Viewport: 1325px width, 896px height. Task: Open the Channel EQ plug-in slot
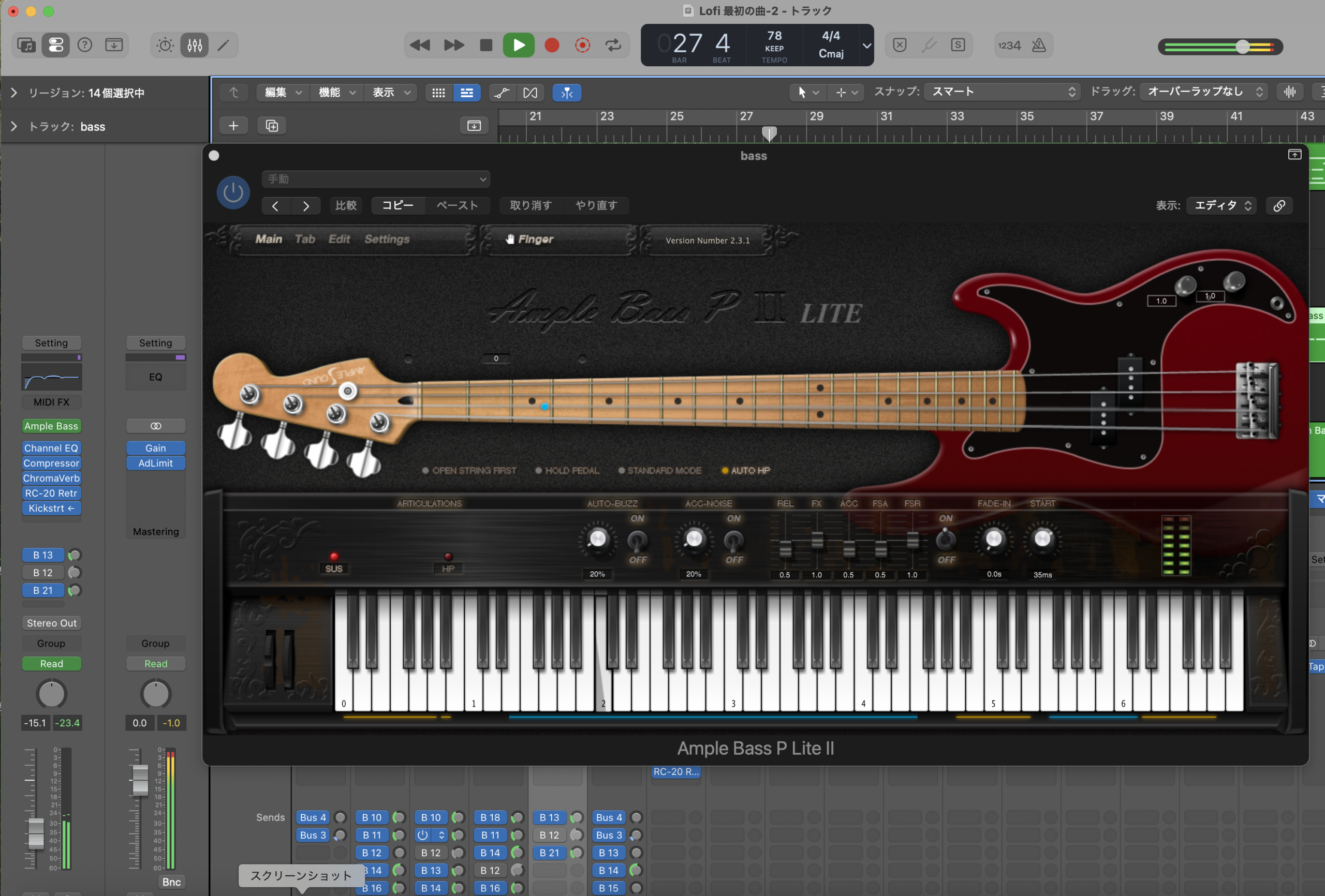click(x=51, y=449)
